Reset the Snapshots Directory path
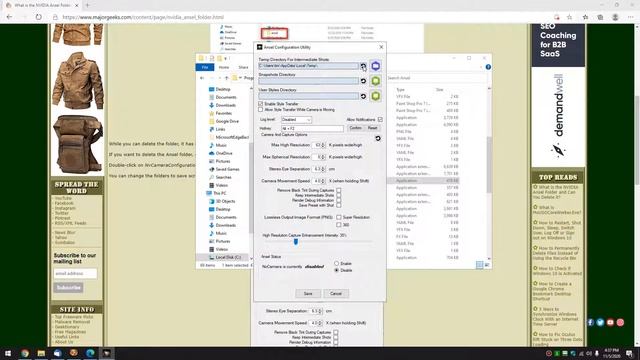Viewport: 640px width, 360px height. [363, 81]
